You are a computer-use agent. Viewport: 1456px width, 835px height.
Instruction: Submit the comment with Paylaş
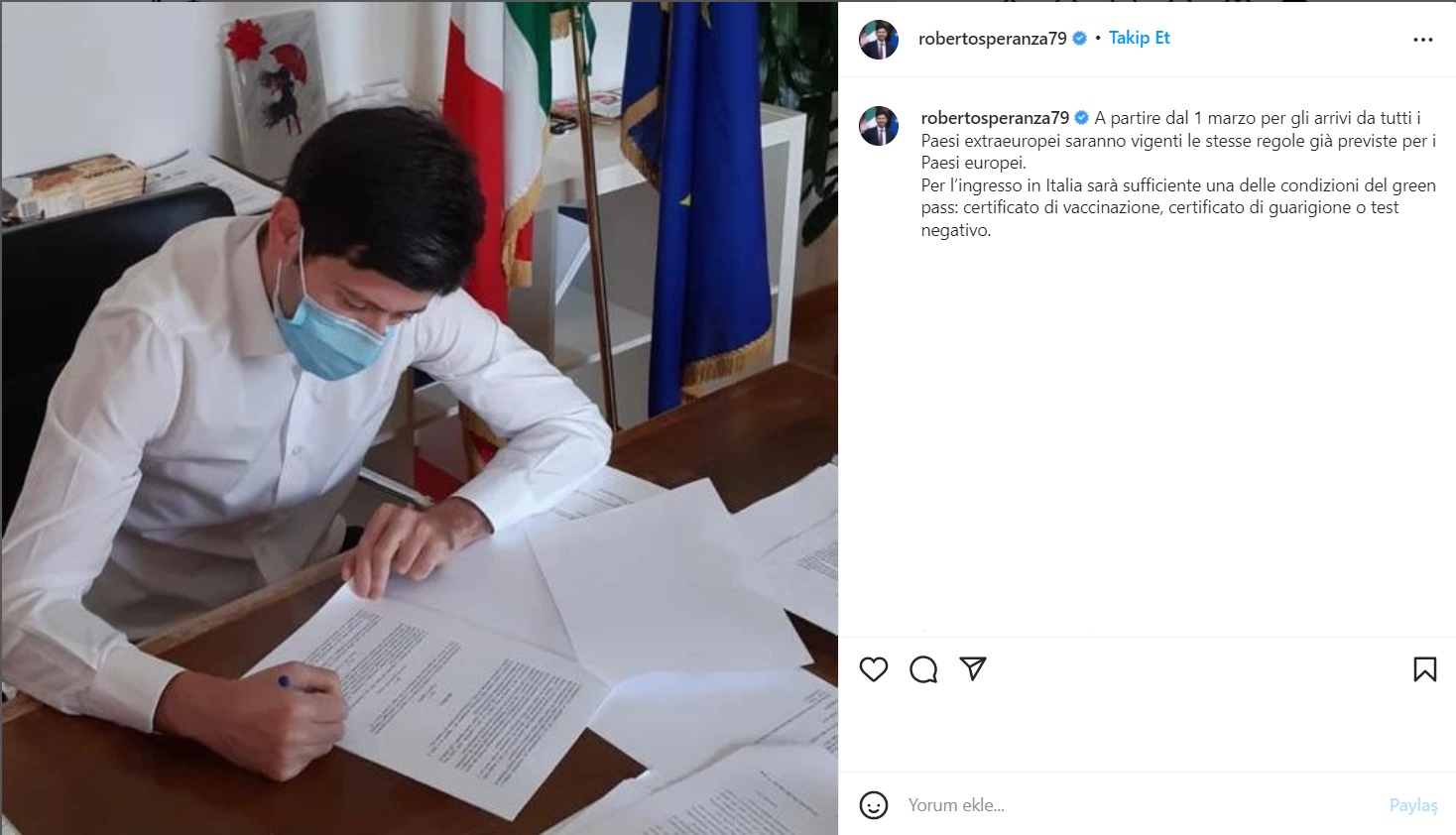point(1413,805)
